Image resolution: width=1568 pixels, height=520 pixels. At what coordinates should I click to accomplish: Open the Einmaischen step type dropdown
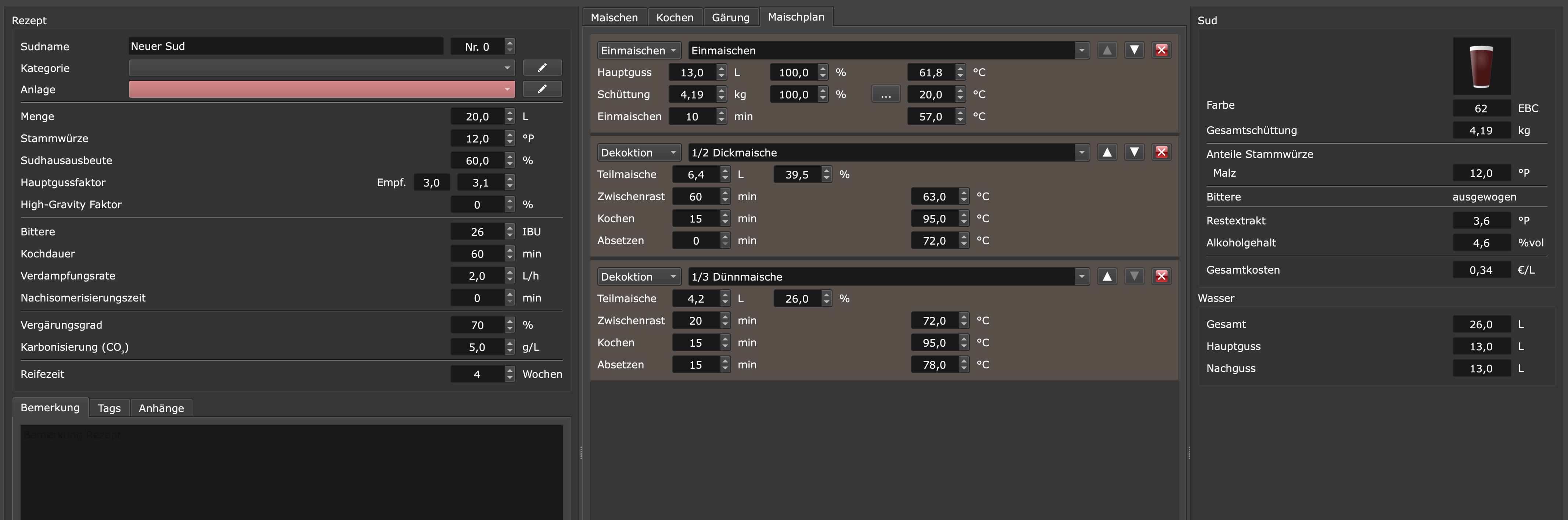point(639,50)
